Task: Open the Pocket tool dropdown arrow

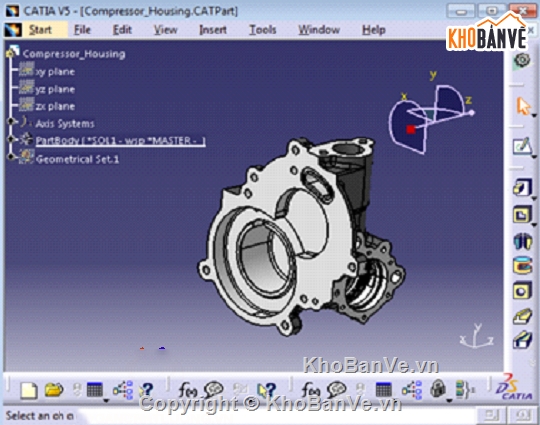Action: pos(534,225)
